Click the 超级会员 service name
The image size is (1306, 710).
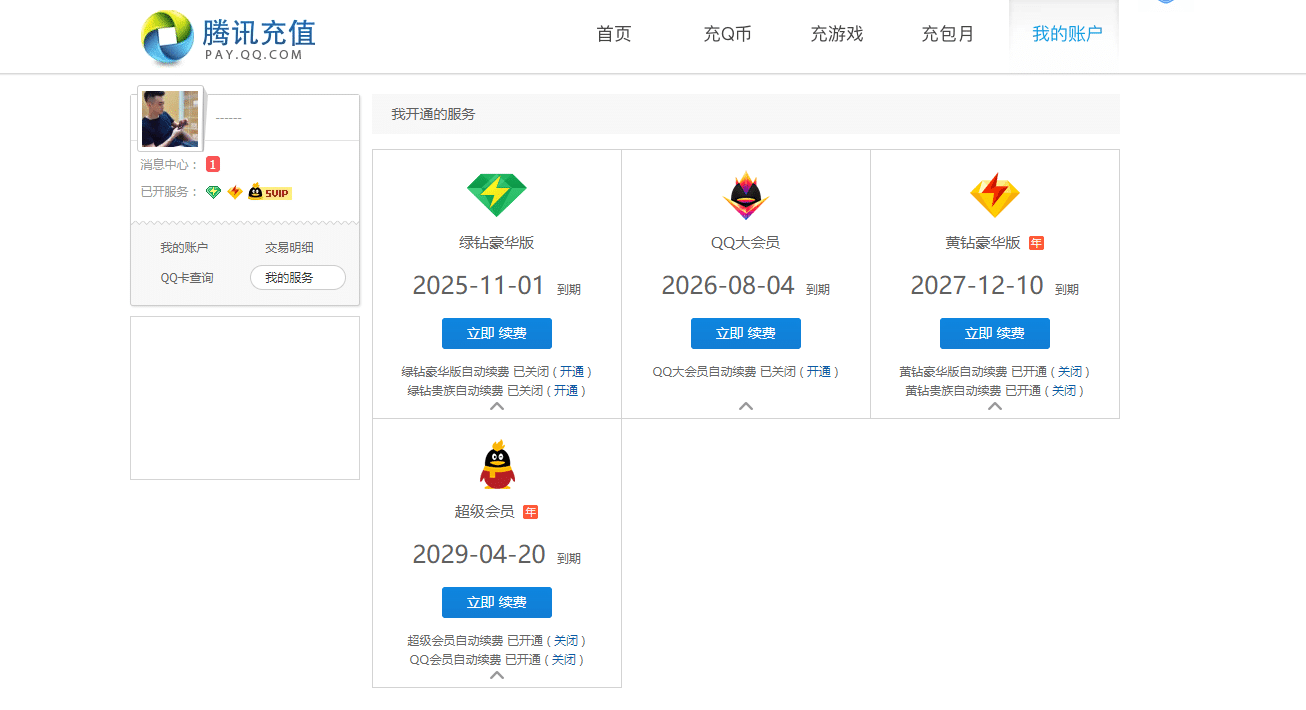485,512
